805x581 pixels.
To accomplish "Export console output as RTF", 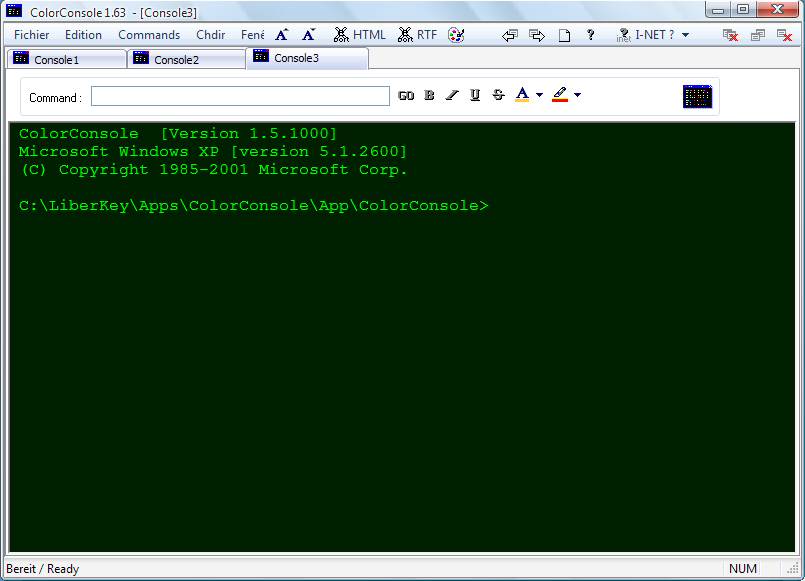I will click(417, 35).
